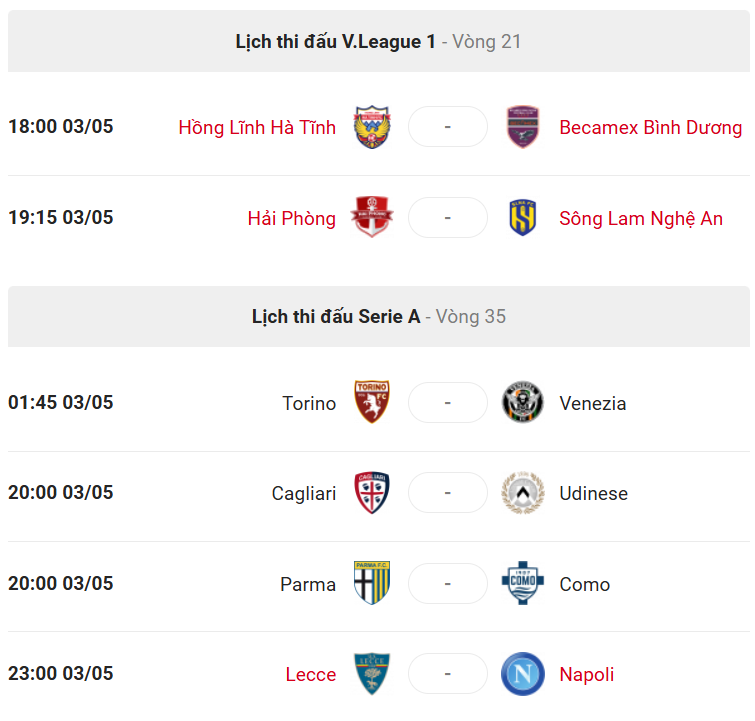Open the Cagliari crest icon
This screenshot has width=755, height=721.
(x=372, y=493)
